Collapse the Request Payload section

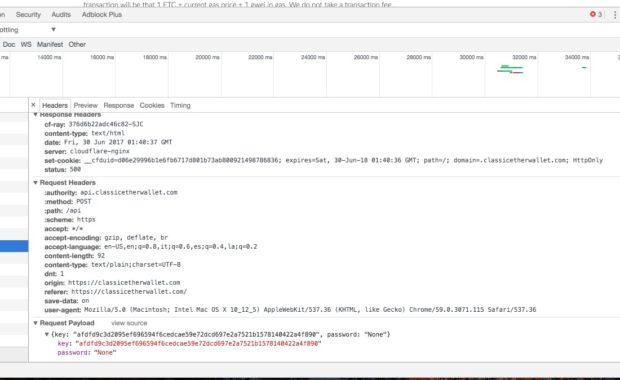pyautogui.click(x=35, y=323)
